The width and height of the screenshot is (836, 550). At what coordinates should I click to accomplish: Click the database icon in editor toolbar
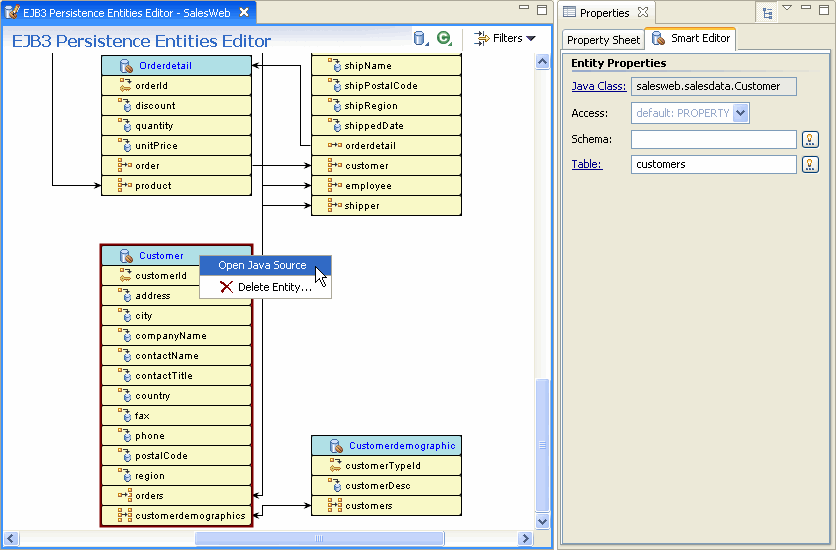pyautogui.click(x=420, y=38)
